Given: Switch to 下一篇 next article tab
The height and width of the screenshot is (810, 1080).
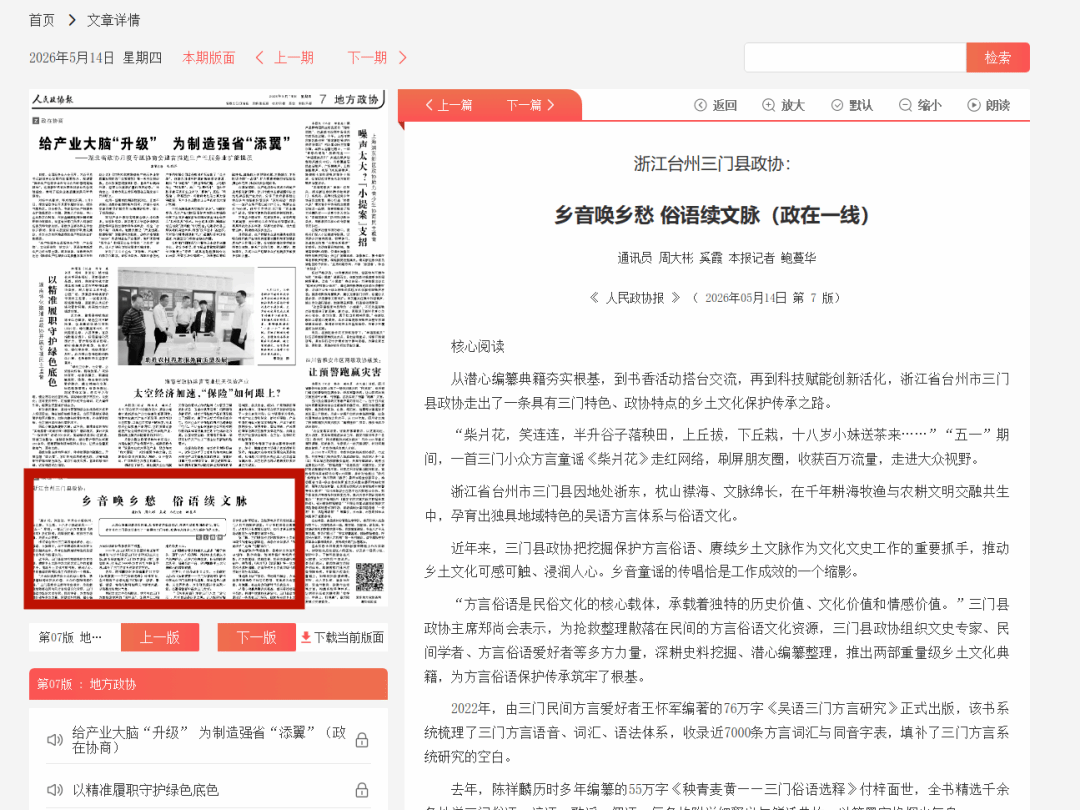Looking at the screenshot, I should point(530,105).
